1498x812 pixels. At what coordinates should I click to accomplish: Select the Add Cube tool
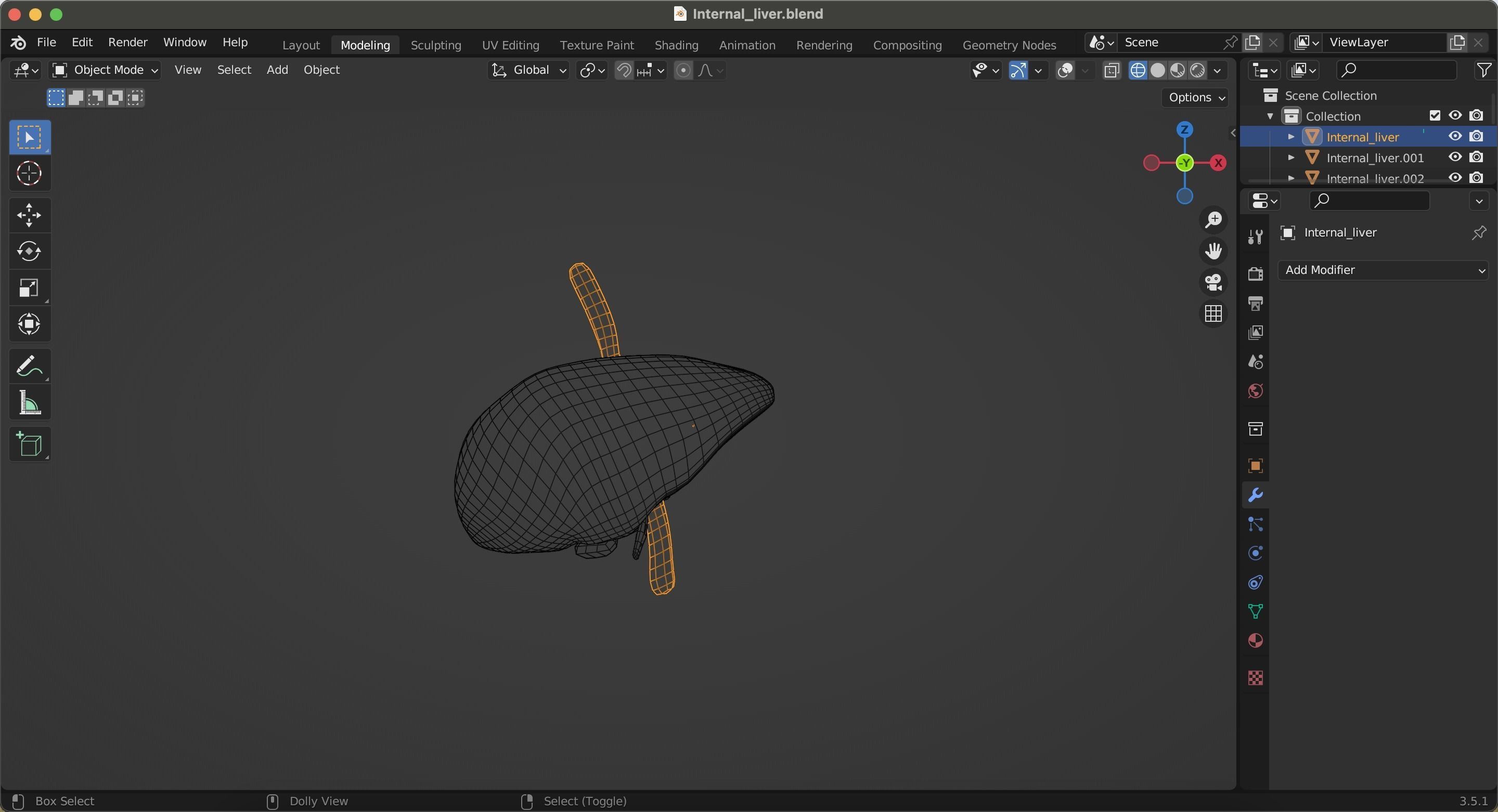(x=30, y=444)
